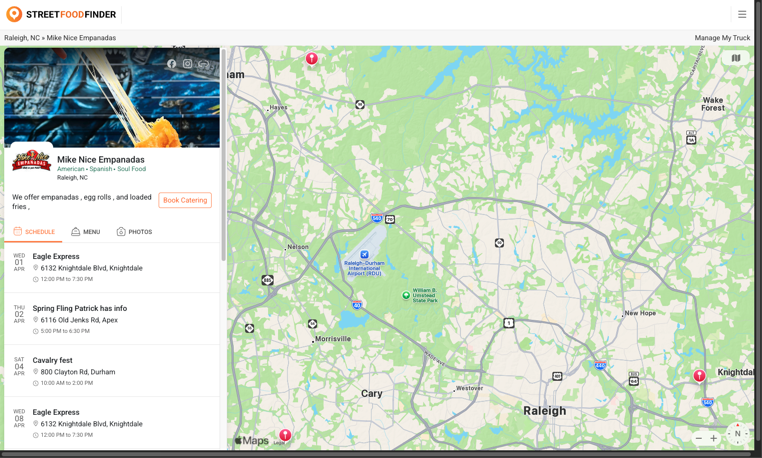Reset map orientation using the compass
The height and width of the screenshot is (458, 762).
[737, 433]
